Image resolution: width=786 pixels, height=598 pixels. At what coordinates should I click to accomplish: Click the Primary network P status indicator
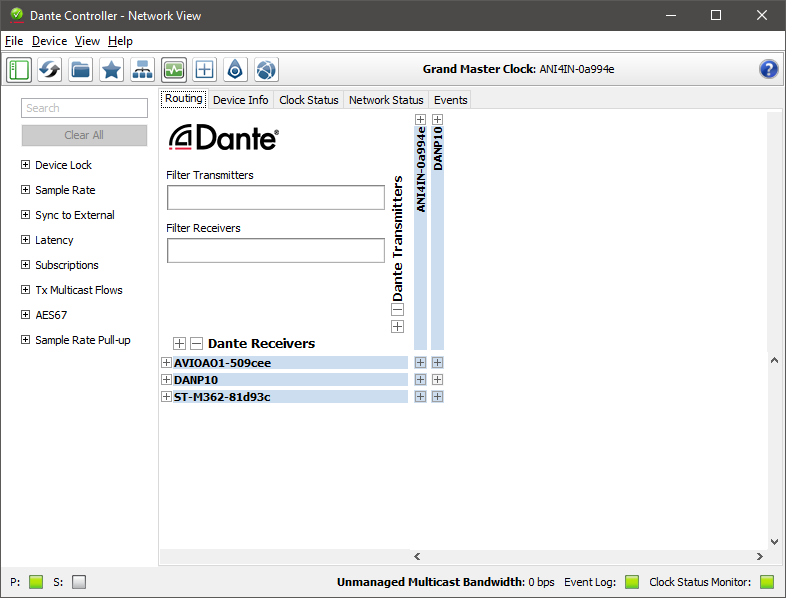click(x=36, y=582)
